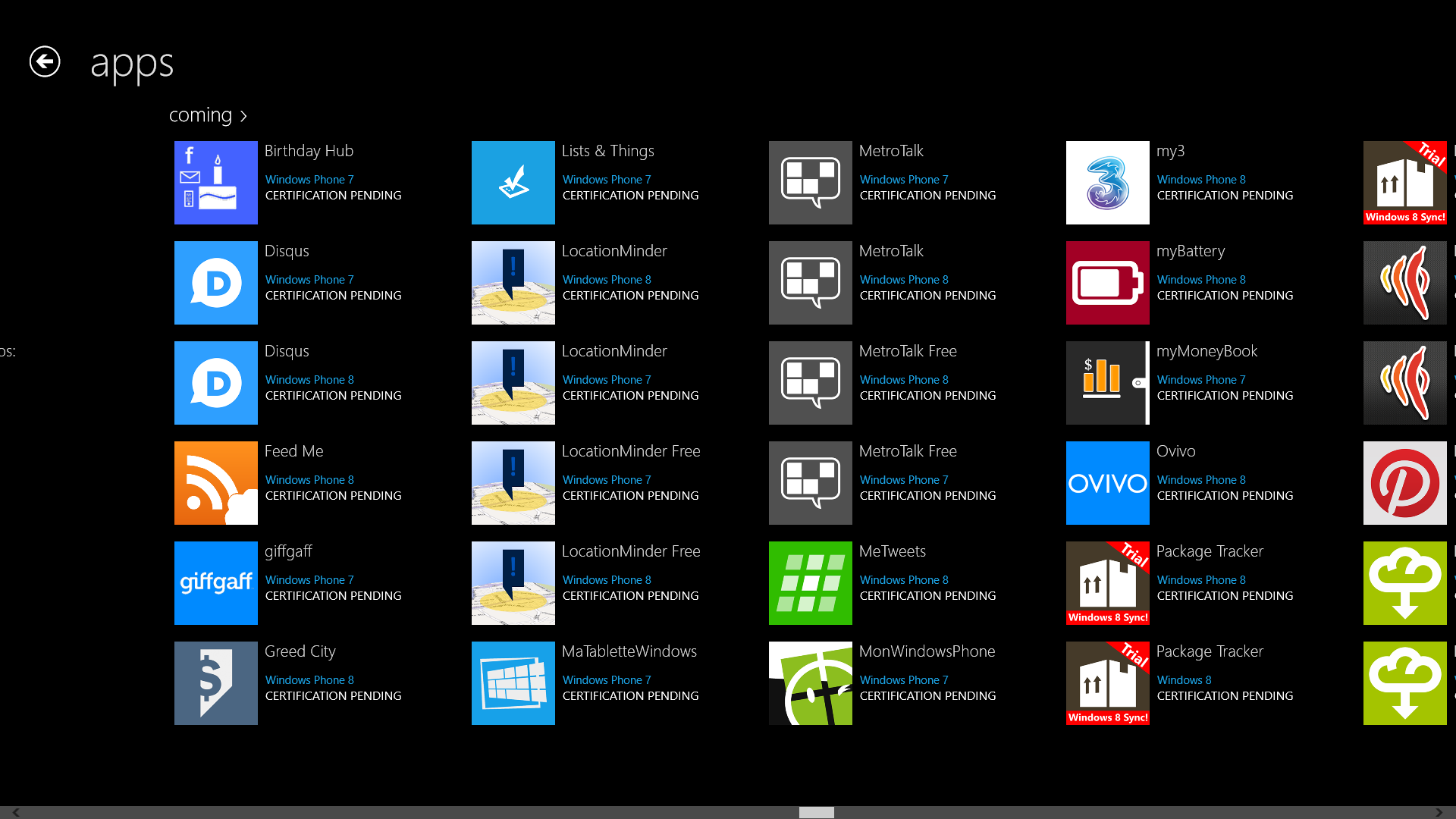Click the Birthday Hub title
Viewport: 1456px width, 819px height.
pyautogui.click(x=309, y=151)
